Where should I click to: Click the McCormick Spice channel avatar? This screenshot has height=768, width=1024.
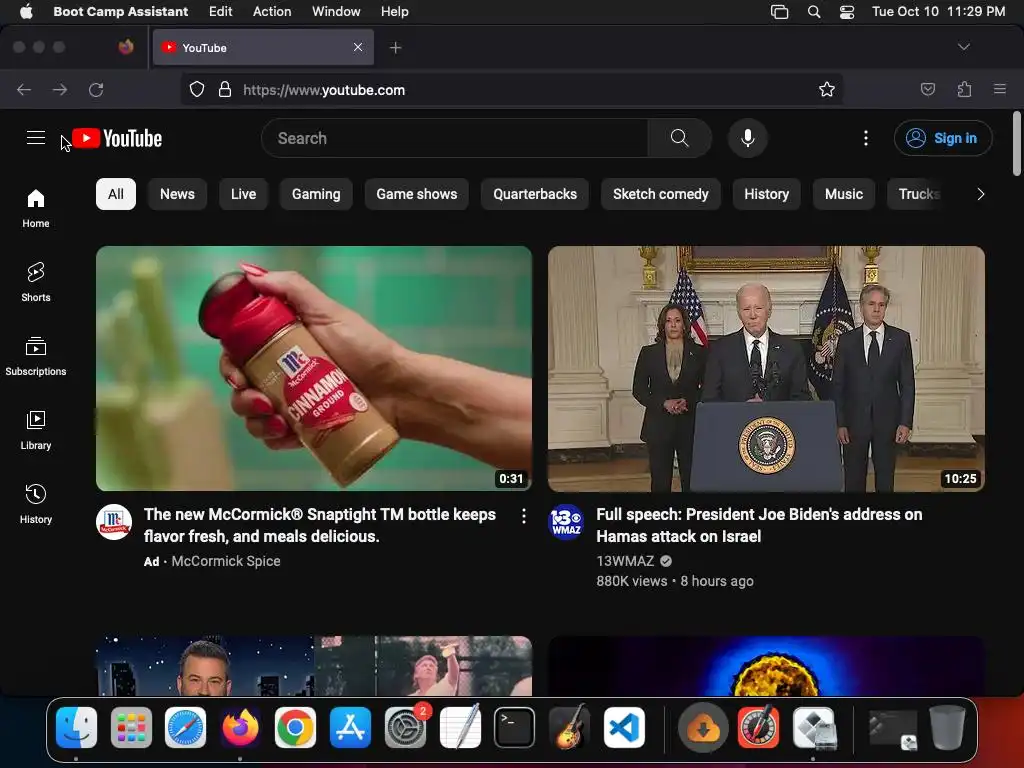114,522
